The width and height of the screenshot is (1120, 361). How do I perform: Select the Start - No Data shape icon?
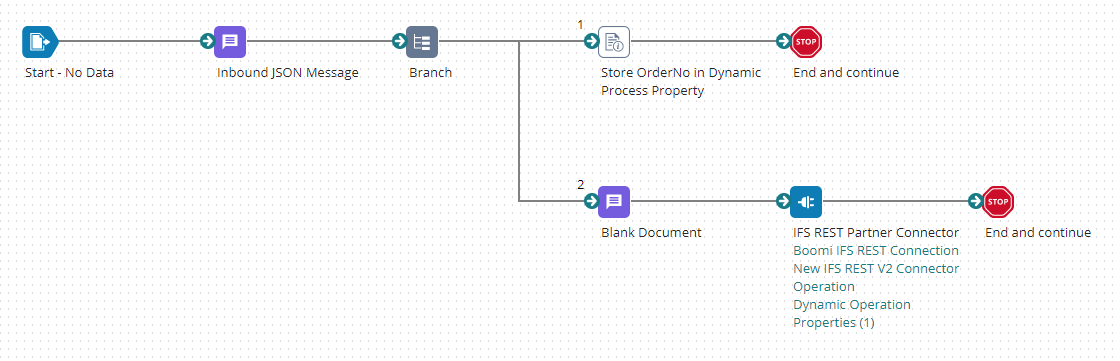[39, 41]
